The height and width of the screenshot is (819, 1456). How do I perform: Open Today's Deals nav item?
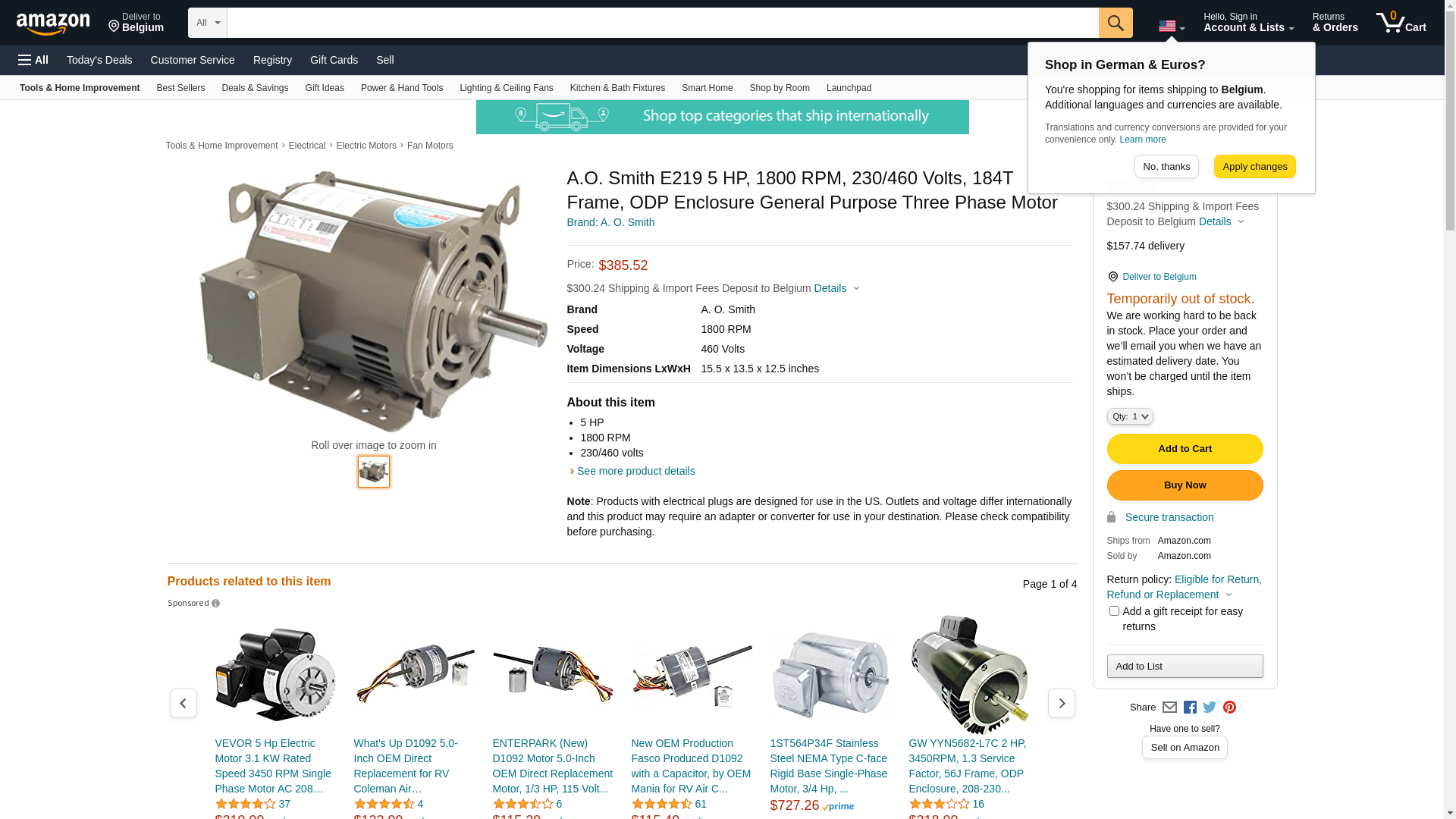tap(99, 60)
